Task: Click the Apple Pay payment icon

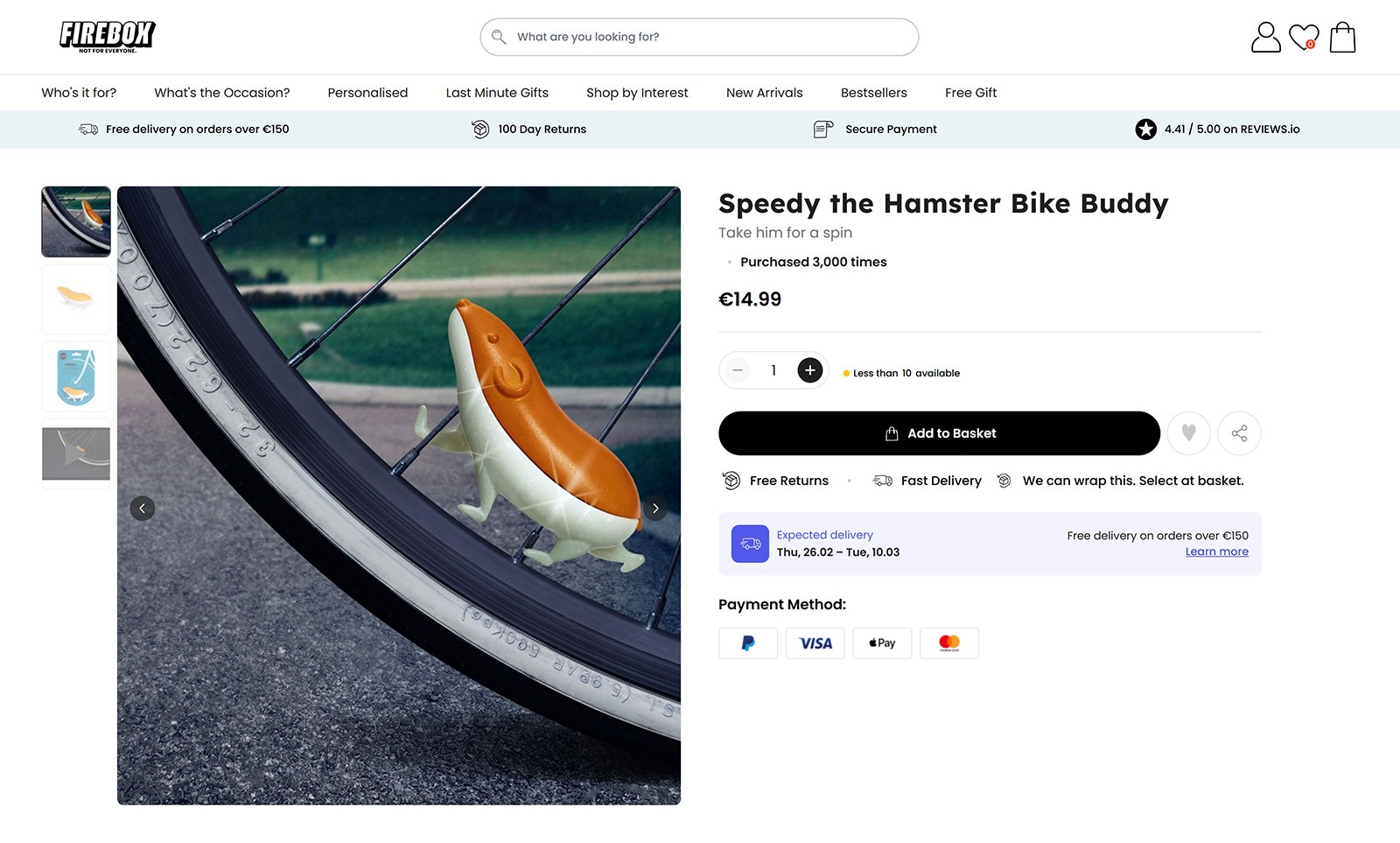Action: click(882, 643)
